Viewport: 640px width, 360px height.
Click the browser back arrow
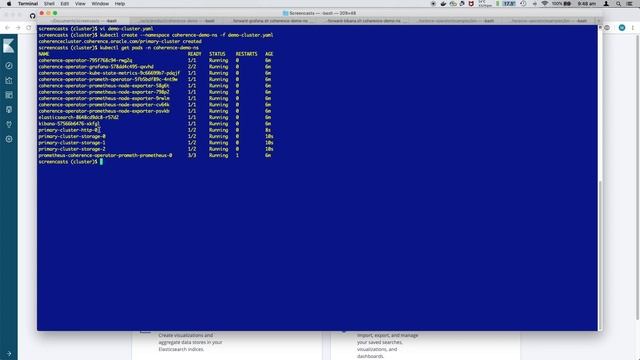7,28
